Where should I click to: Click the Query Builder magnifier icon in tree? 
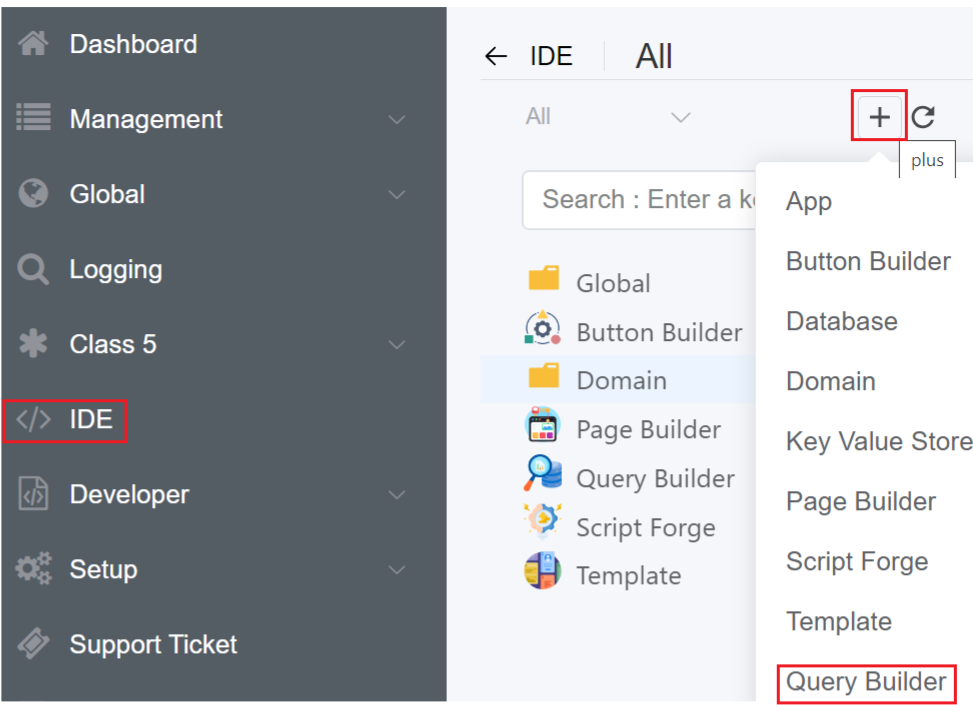pyautogui.click(x=543, y=474)
